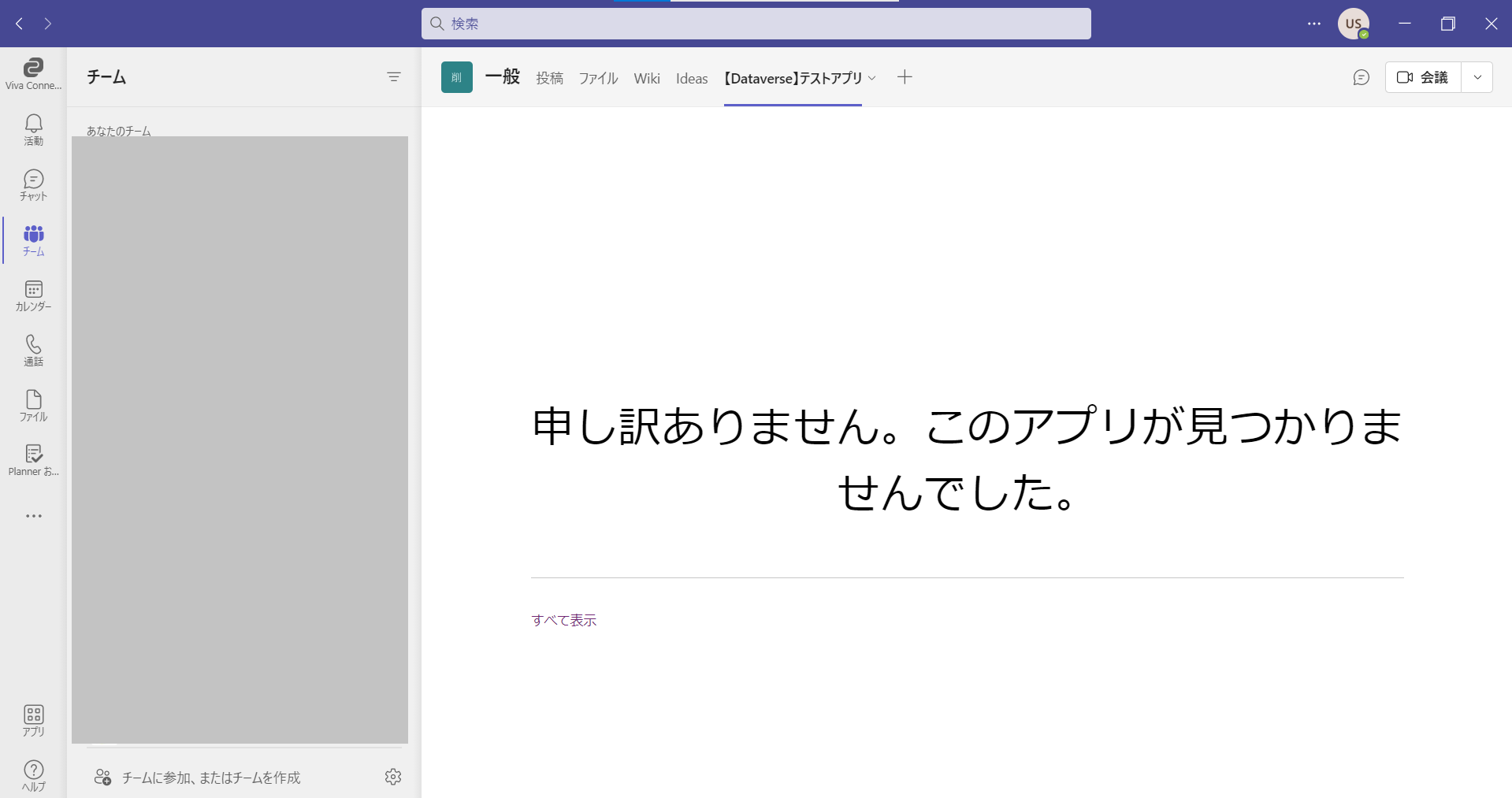This screenshot has width=1512, height=798.
Task: Show more sidebar apps with ellipsis
Action: [x=33, y=516]
